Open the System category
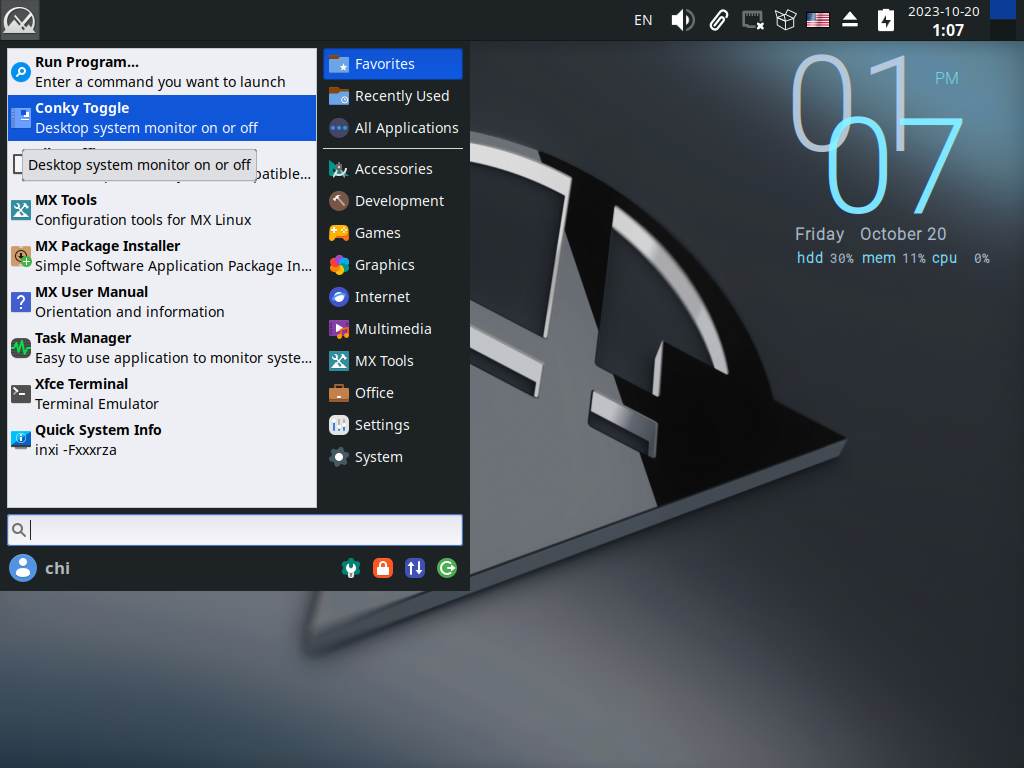Screen dimensions: 1024x768 pos(393,457)
